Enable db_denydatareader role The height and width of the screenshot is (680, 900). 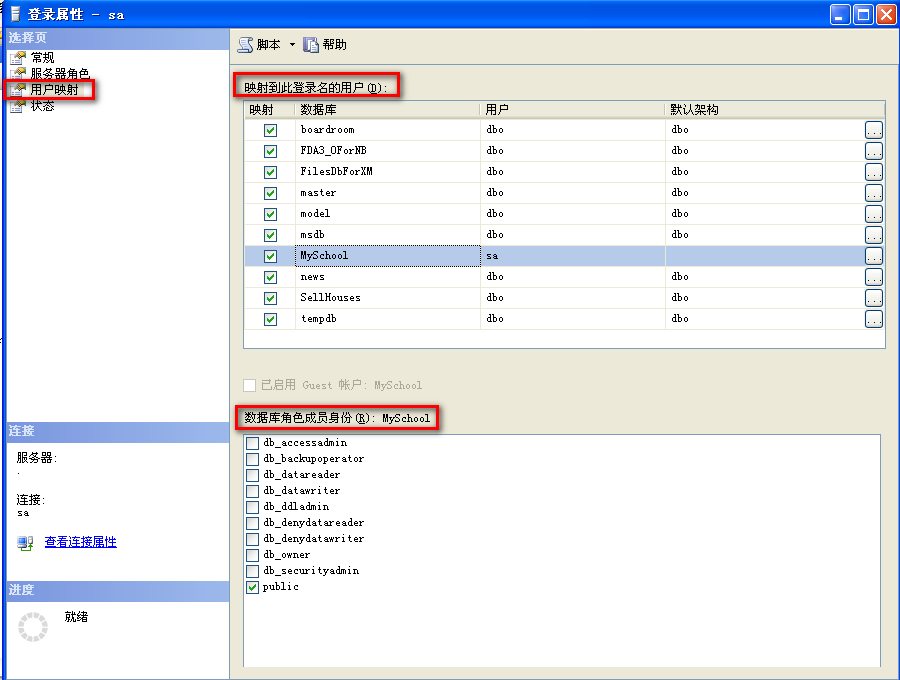(x=252, y=523)
